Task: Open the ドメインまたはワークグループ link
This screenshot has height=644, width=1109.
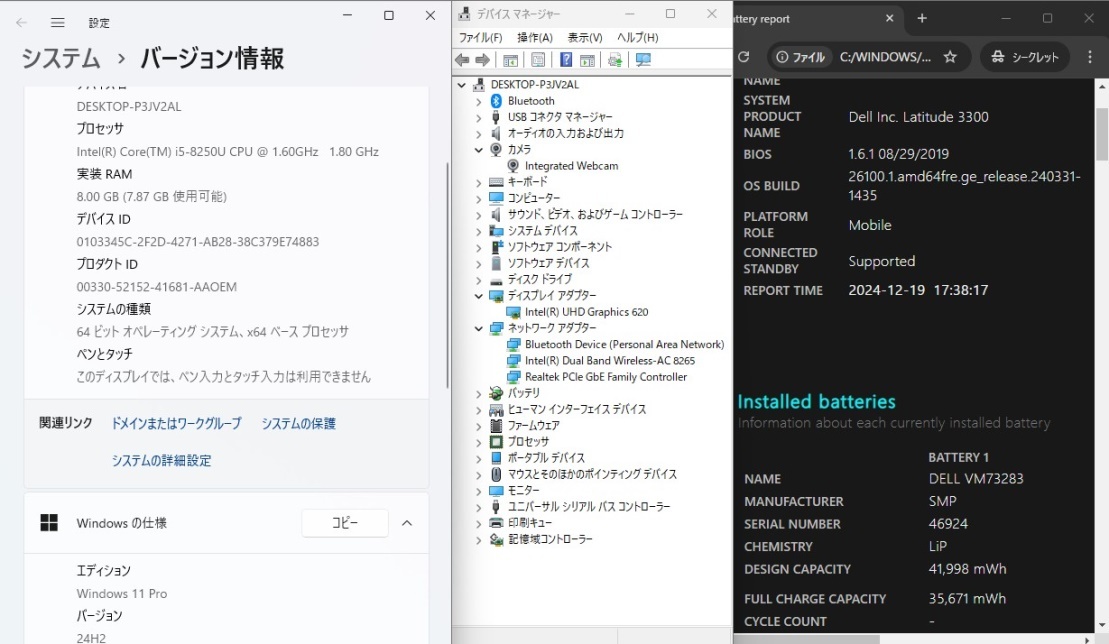Action: tap(176, 423)
